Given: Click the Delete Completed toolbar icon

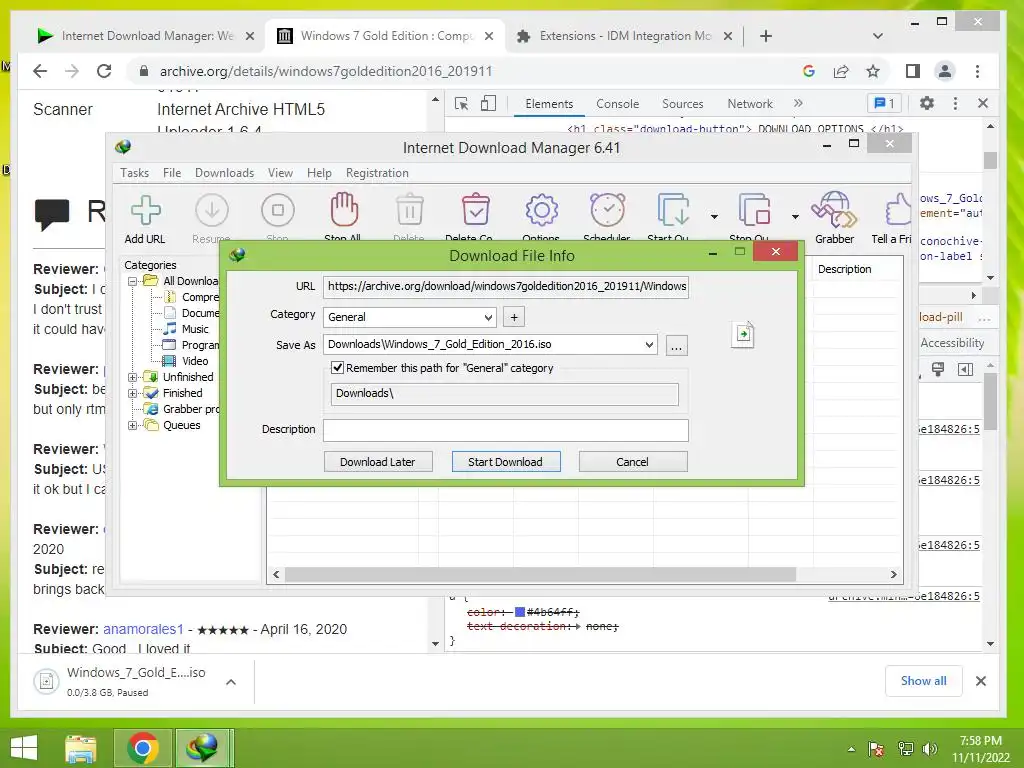Looking at the screenshot, I should [475, 210].
